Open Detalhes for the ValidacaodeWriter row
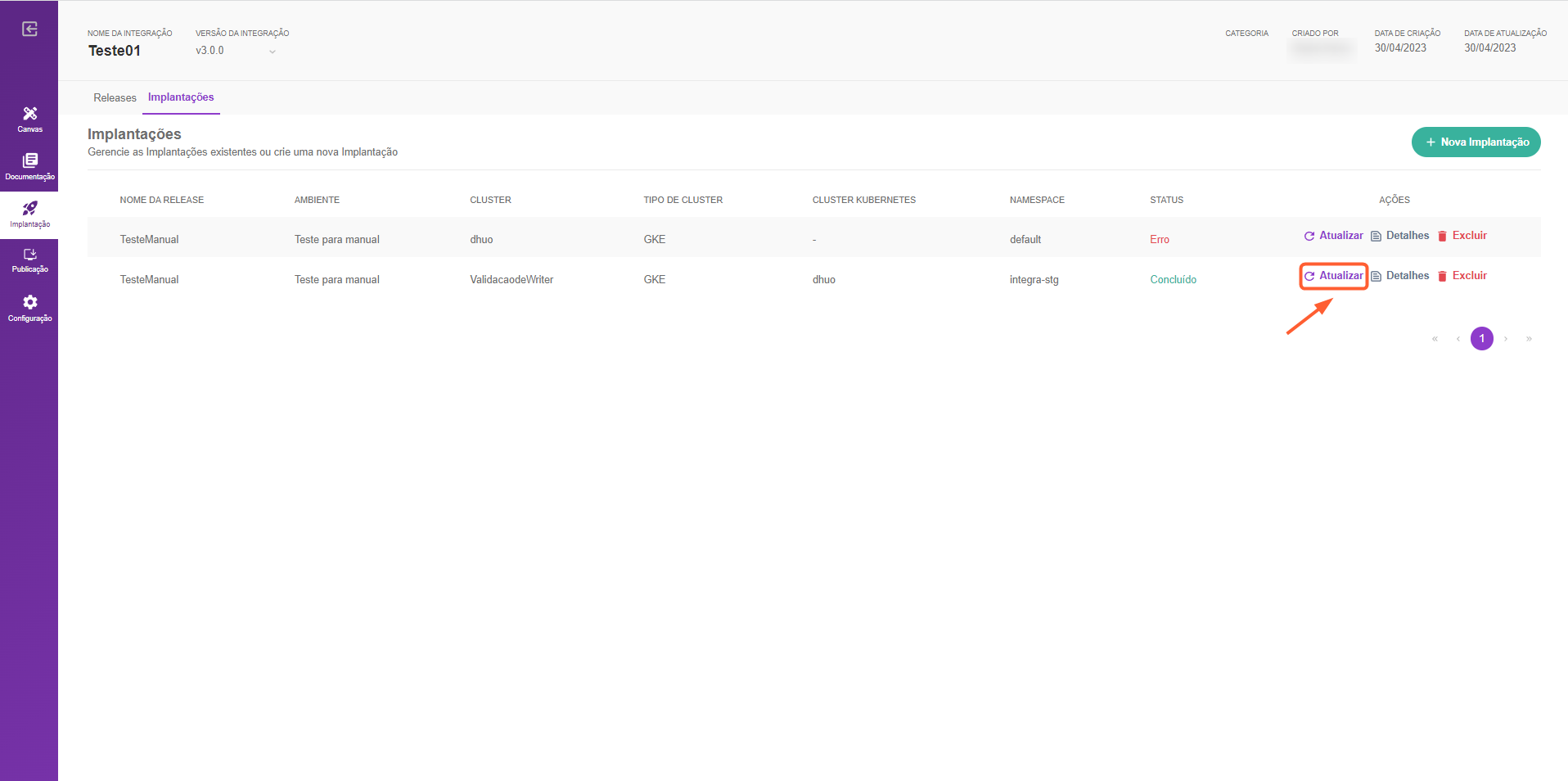Viewport: 1568px width, 781px height. click(x=1399, y=276)
